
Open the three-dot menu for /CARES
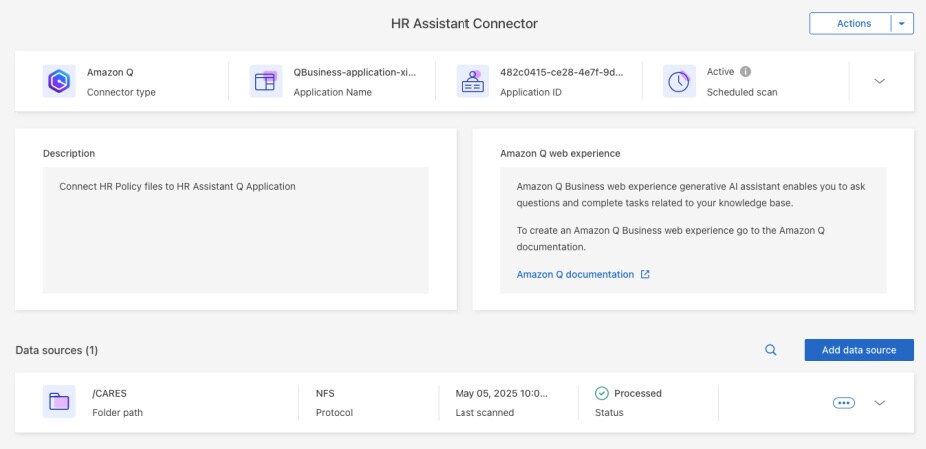[x=844, y=403]
